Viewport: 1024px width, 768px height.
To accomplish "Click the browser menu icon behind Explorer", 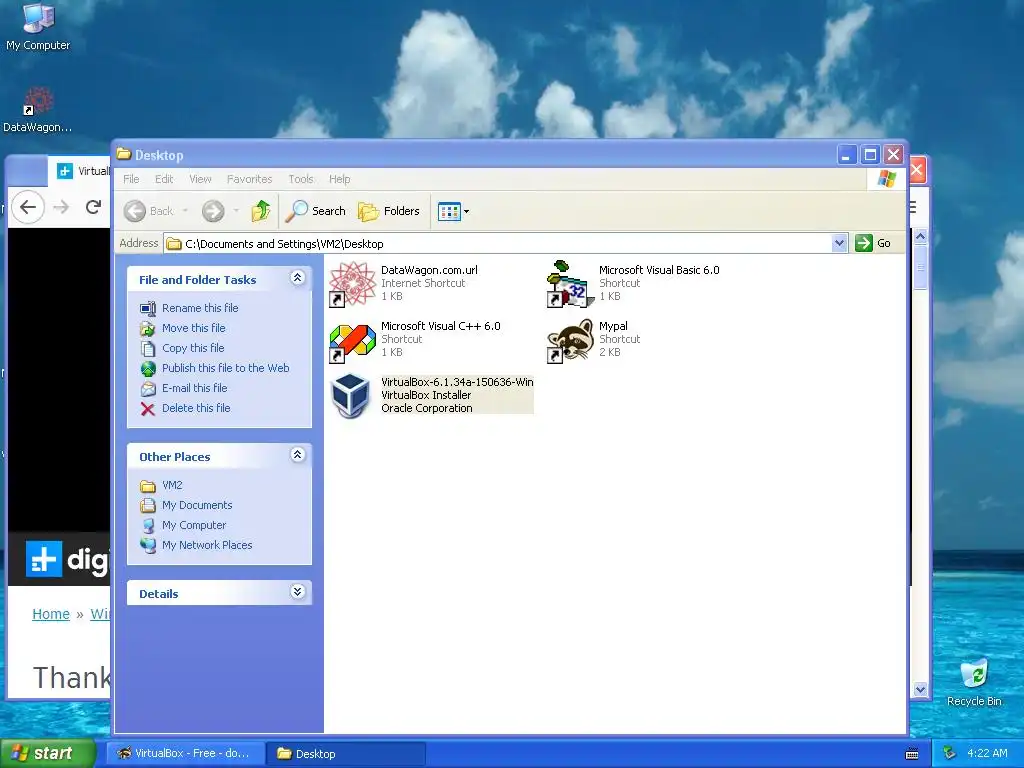I will pos(912,208).
